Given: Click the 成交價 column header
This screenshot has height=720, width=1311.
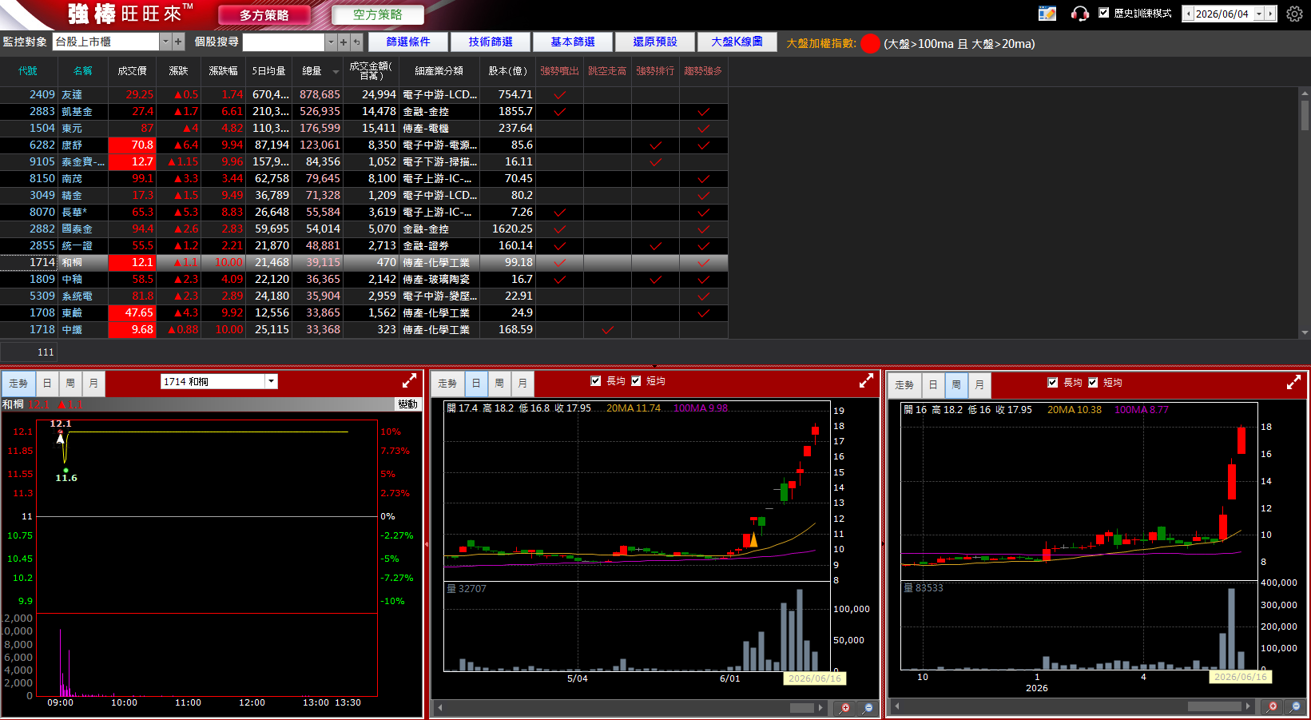Looking at the screenshot, I should tap(132, 71).
